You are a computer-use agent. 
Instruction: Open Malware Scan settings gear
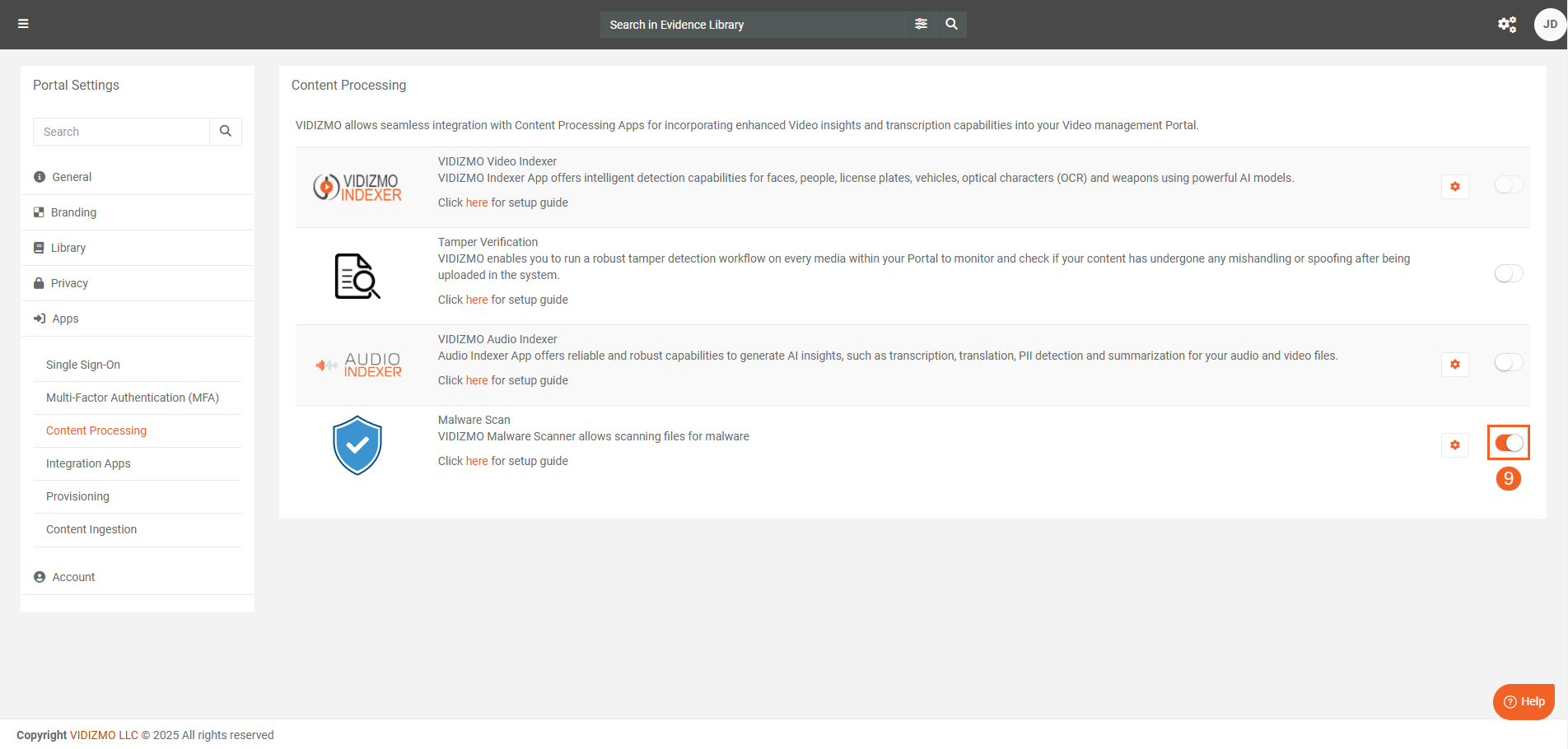click(x=1454, y=445)
